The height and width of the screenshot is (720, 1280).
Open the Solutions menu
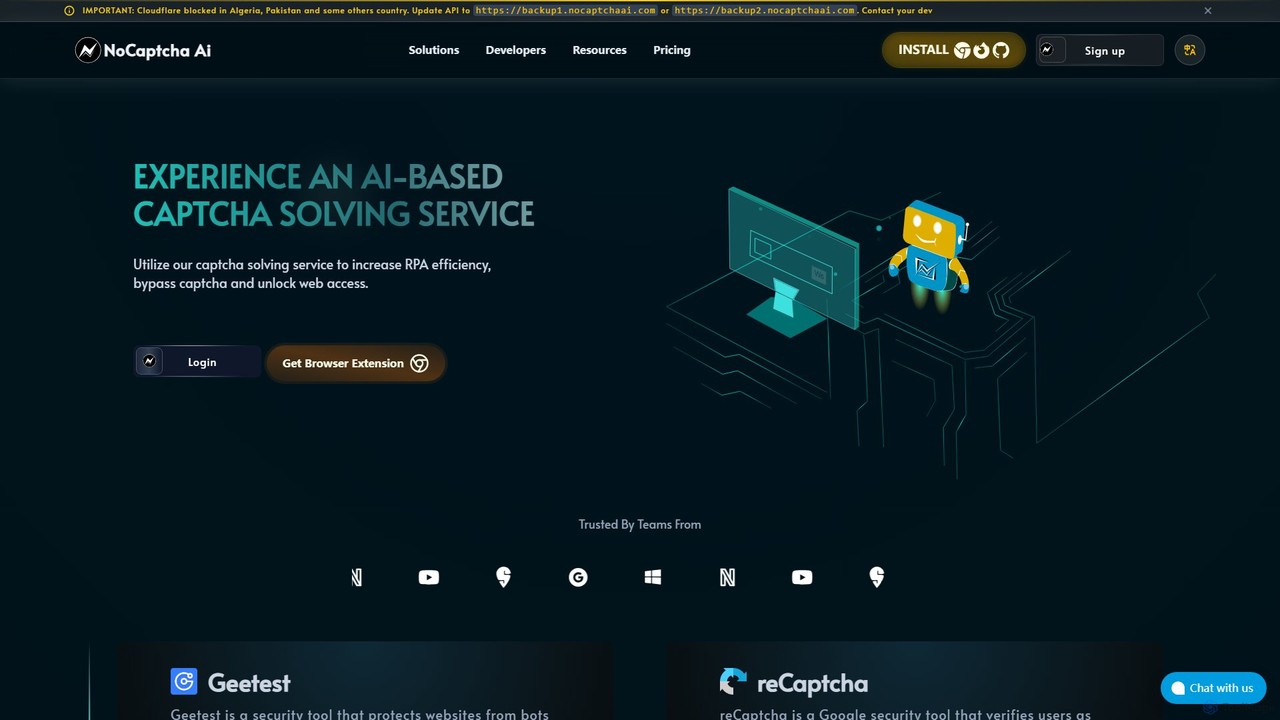click(434, 50)
